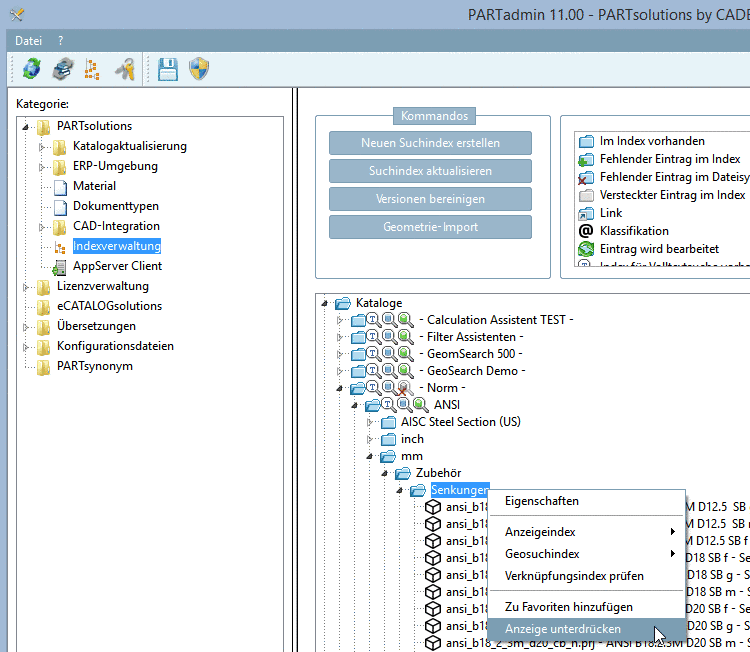Open the Datei menu

[x=28, y=41]
